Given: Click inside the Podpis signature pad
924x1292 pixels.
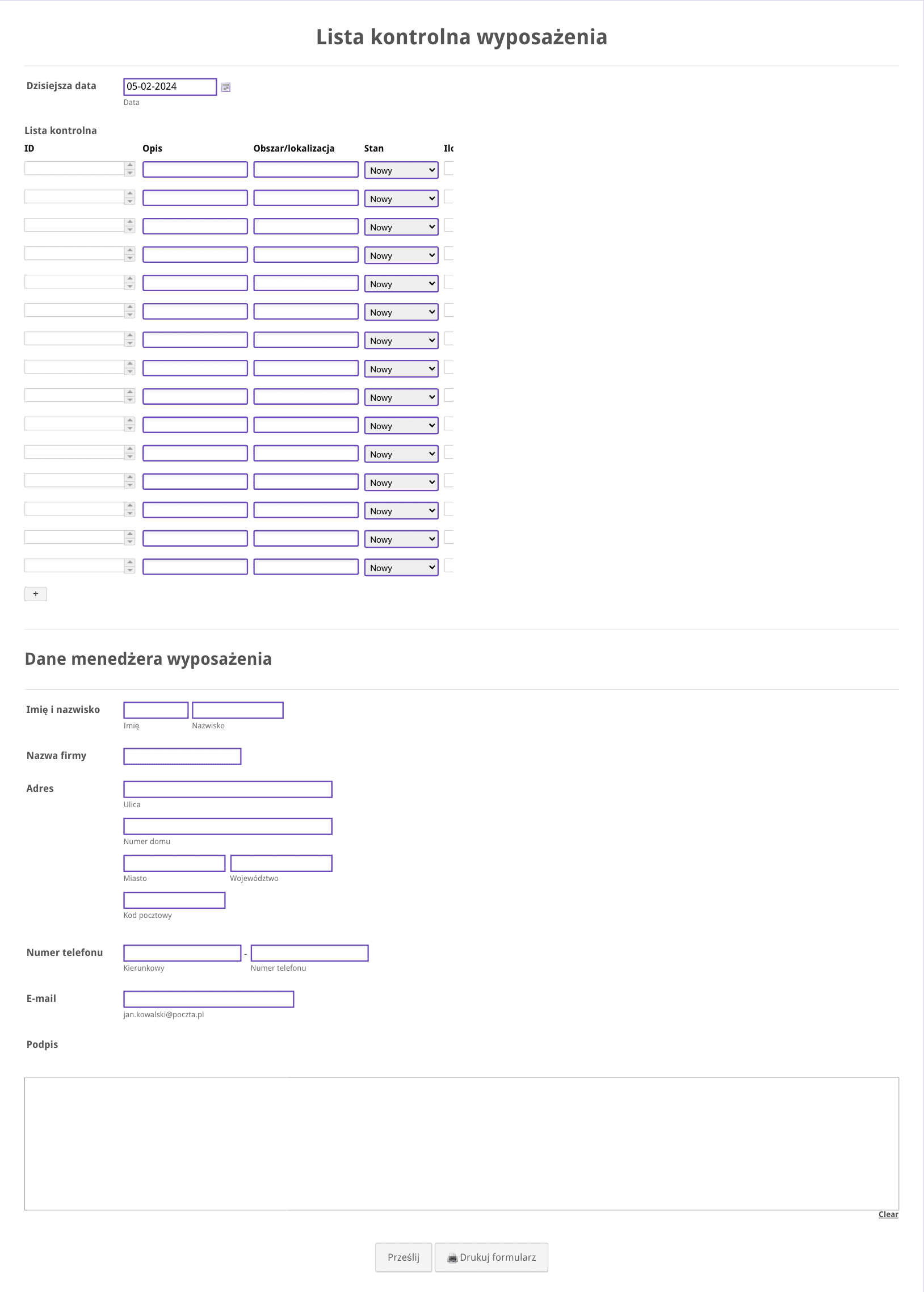Looking at the screenshot, I should pyautogui.click(x=461, y=1143).
